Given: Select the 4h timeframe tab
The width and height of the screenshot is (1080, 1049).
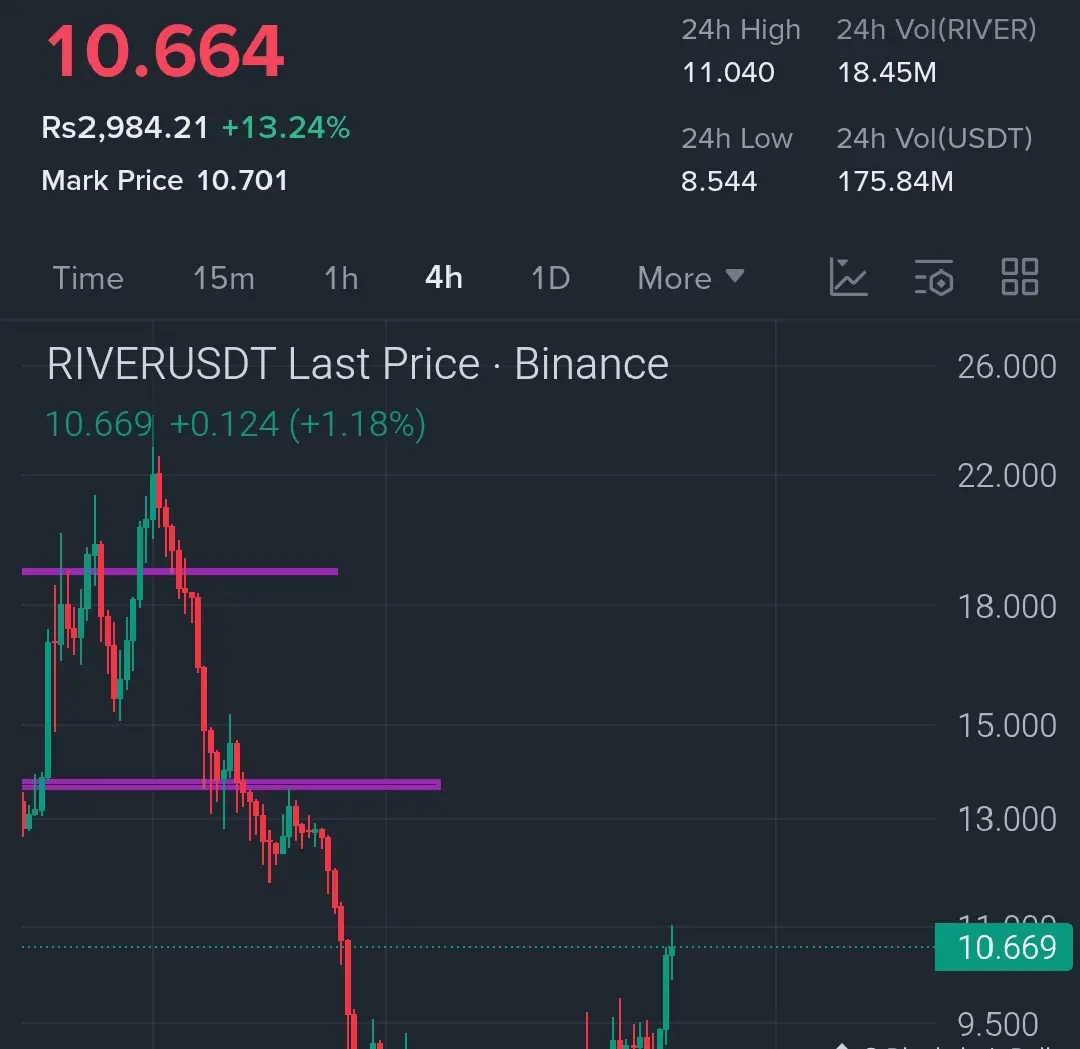Looking at the screenshot, I should 444,278.
